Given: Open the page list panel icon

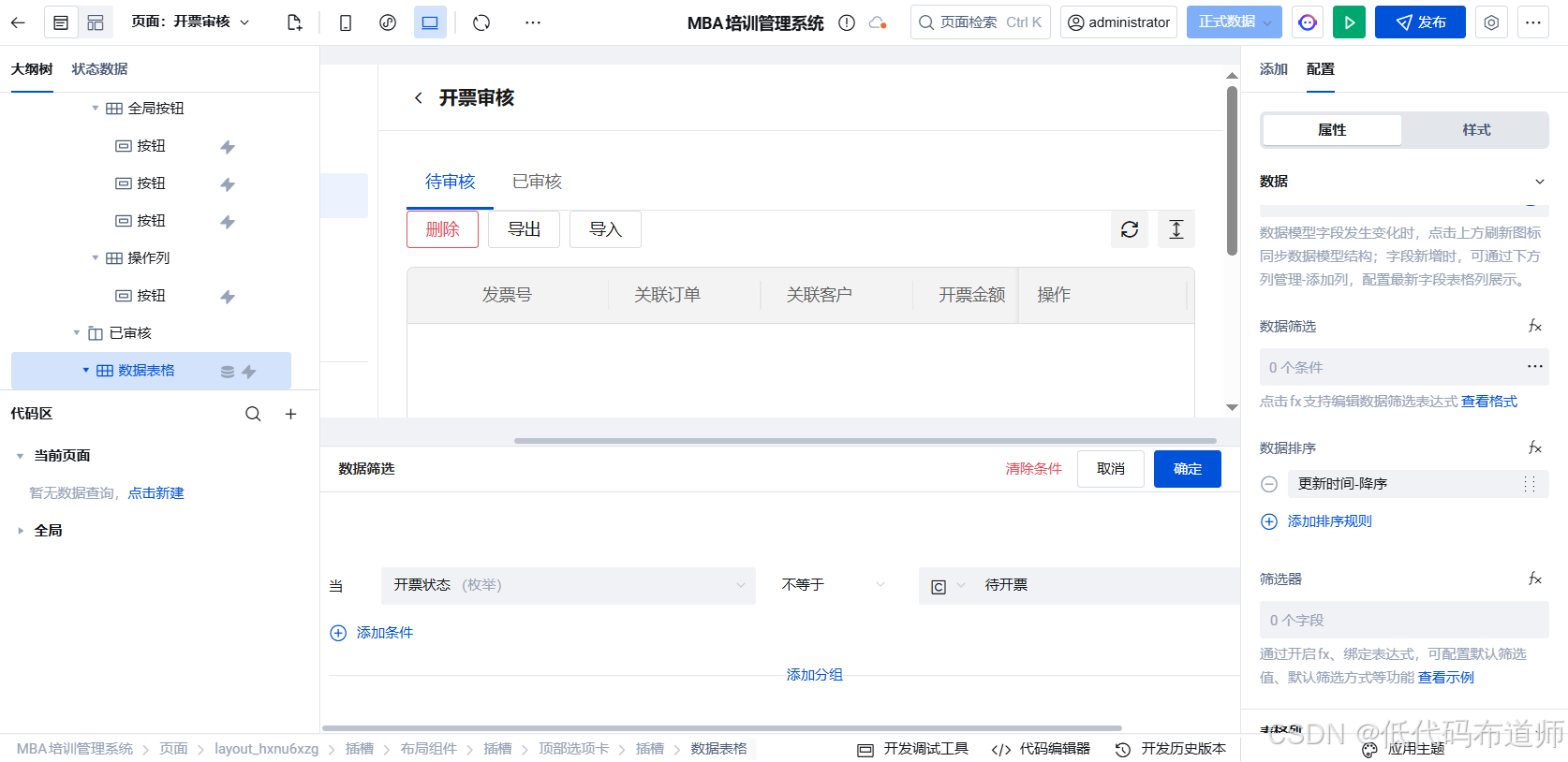Looking at the screenshot, I should [61, 22].
